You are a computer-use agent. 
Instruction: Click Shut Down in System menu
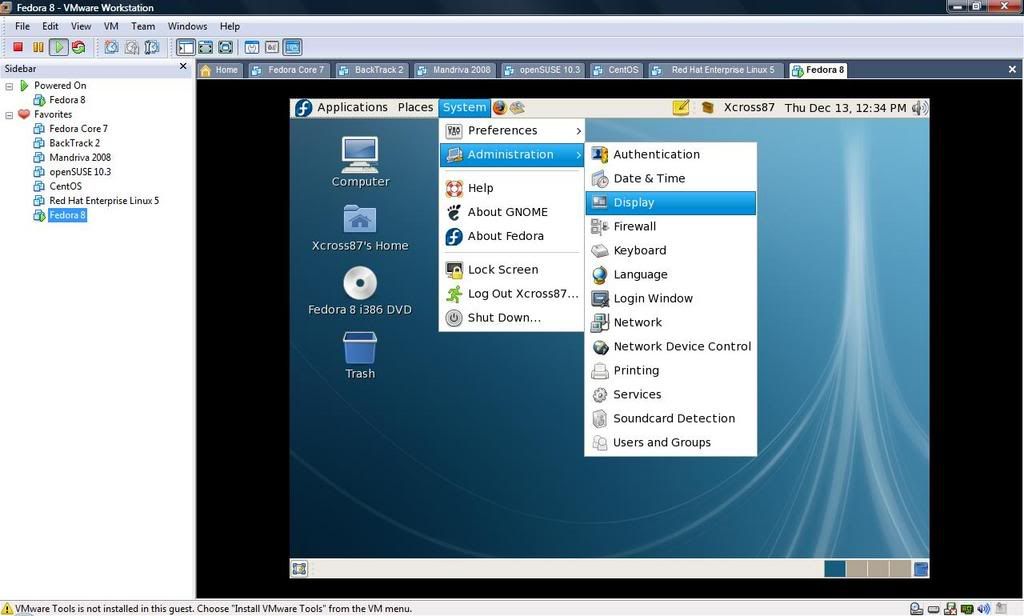pos(512,317)
